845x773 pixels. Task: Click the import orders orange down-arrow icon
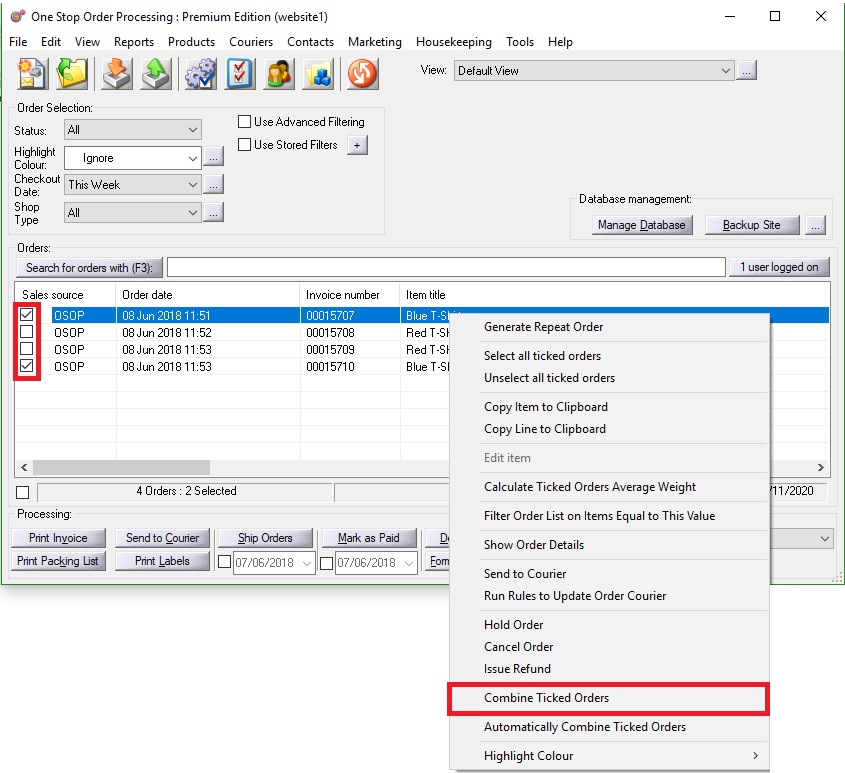coord(116,73)
